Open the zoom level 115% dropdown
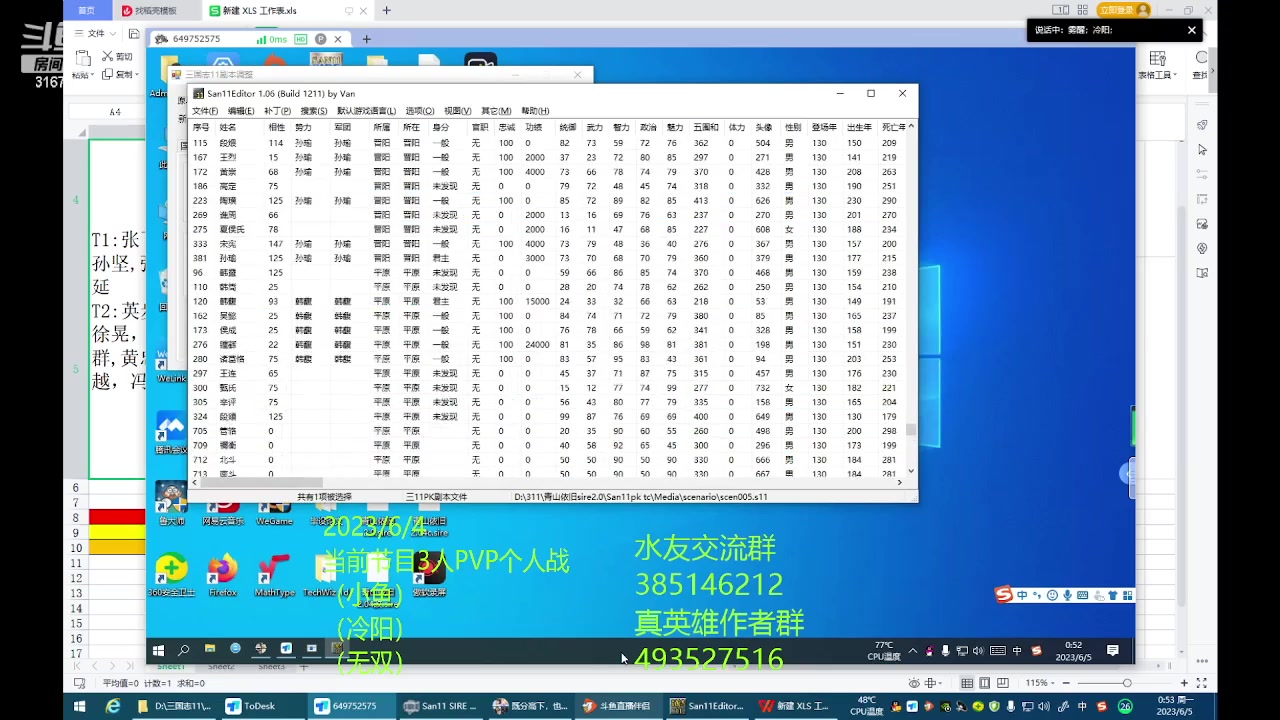The width and height of the screenshot is (1280, 720). [x=1039, y=683]
